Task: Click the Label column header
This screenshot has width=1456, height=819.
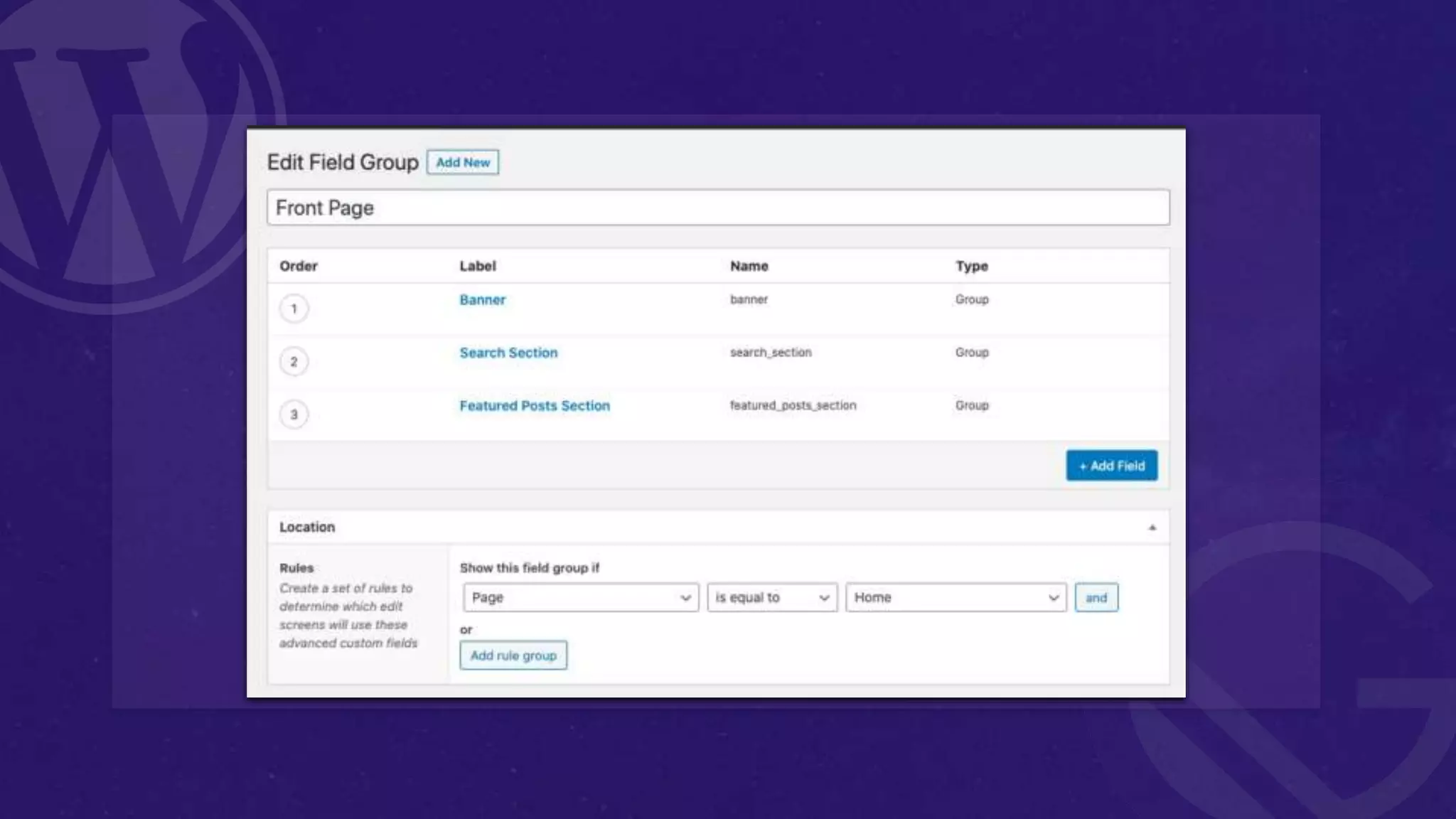Action: 478,266
